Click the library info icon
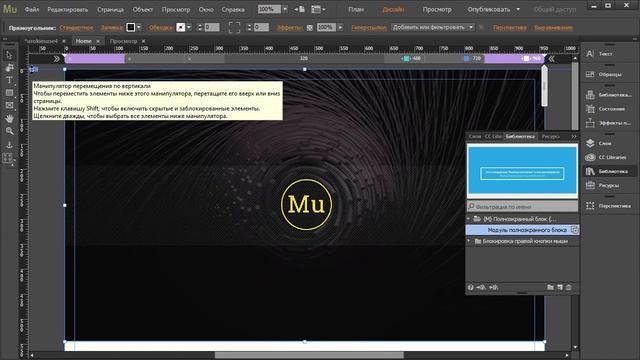Image resolution: width=640 pixels, height=360 pixels. tap(471, 287)
